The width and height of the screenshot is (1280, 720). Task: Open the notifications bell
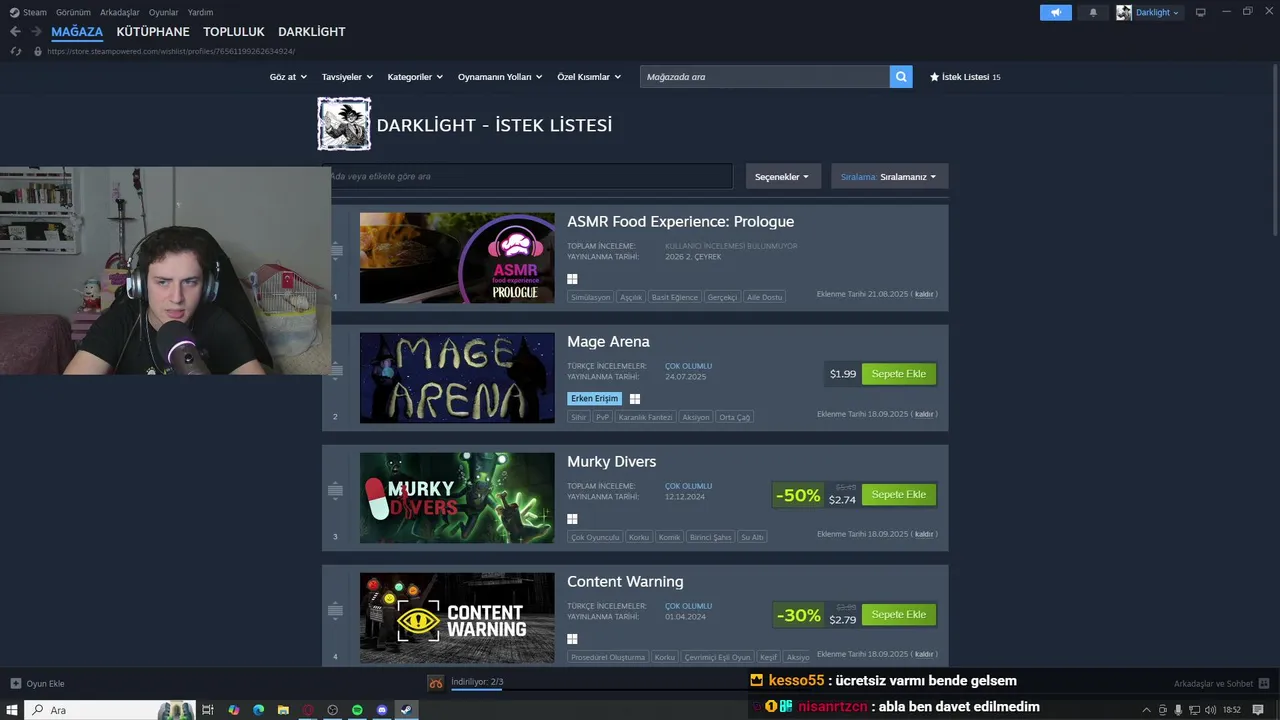[x=1093, y=12]
